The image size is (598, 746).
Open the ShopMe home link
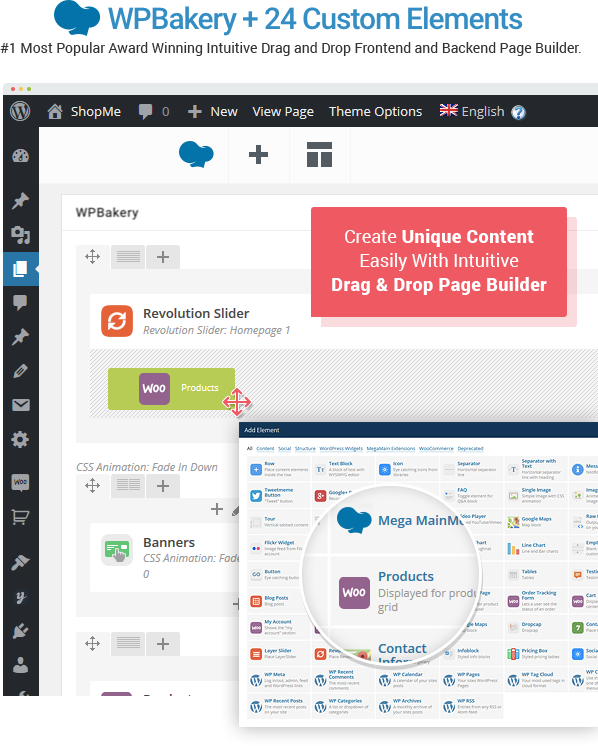pyautogui.click(x=84, y=111)
